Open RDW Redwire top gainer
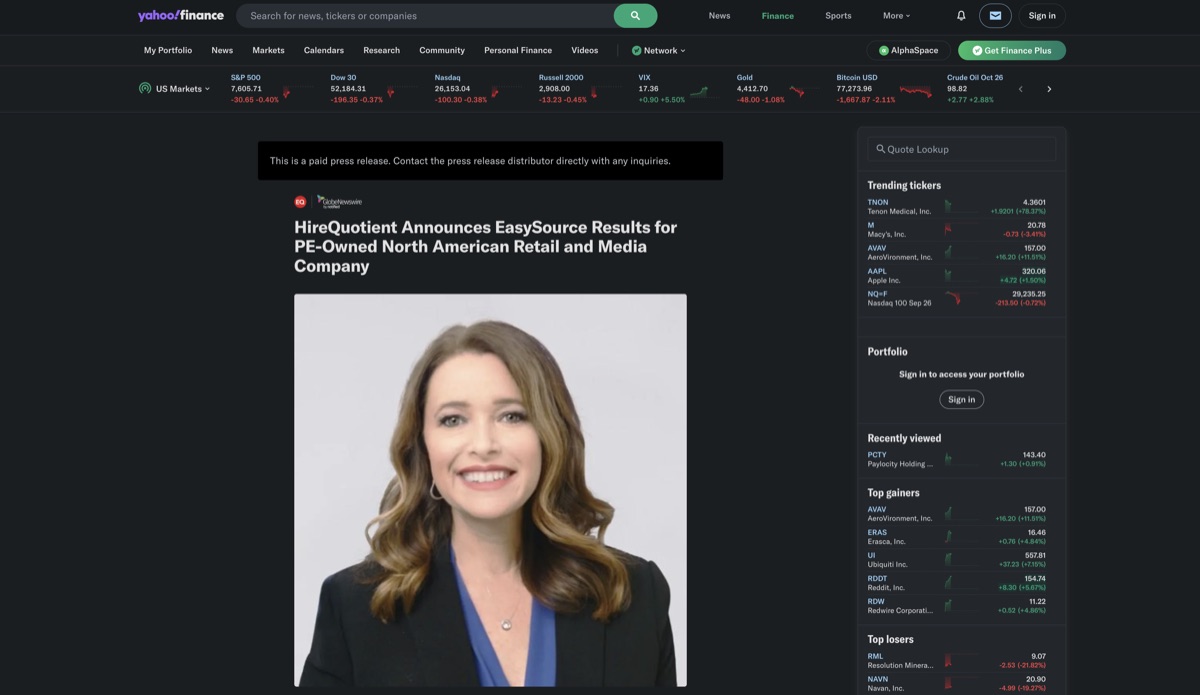Image resolution: width=1200 pixels, height=695 pixels. 956,606
